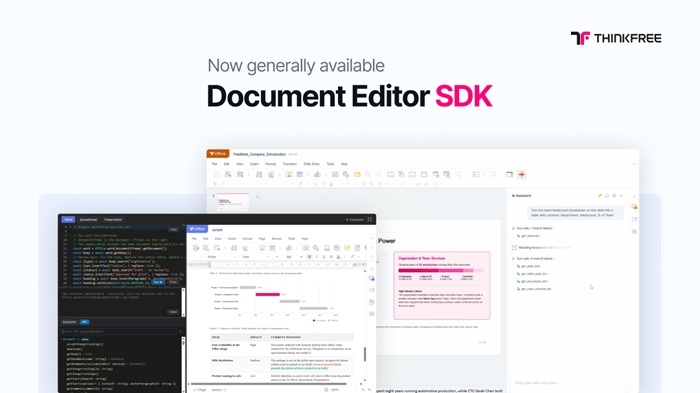Click the AI sparkle icon in the presentation toolbar
Viewport: 700px width, 393px height.
pyautogui.click(x=521, y=174)
